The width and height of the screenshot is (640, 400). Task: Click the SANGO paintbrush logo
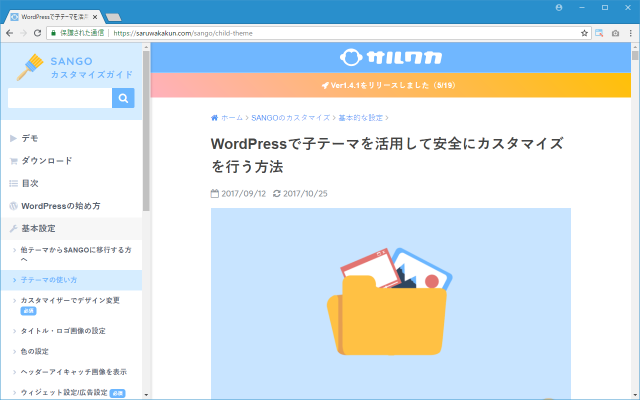[x=31, y=67]
